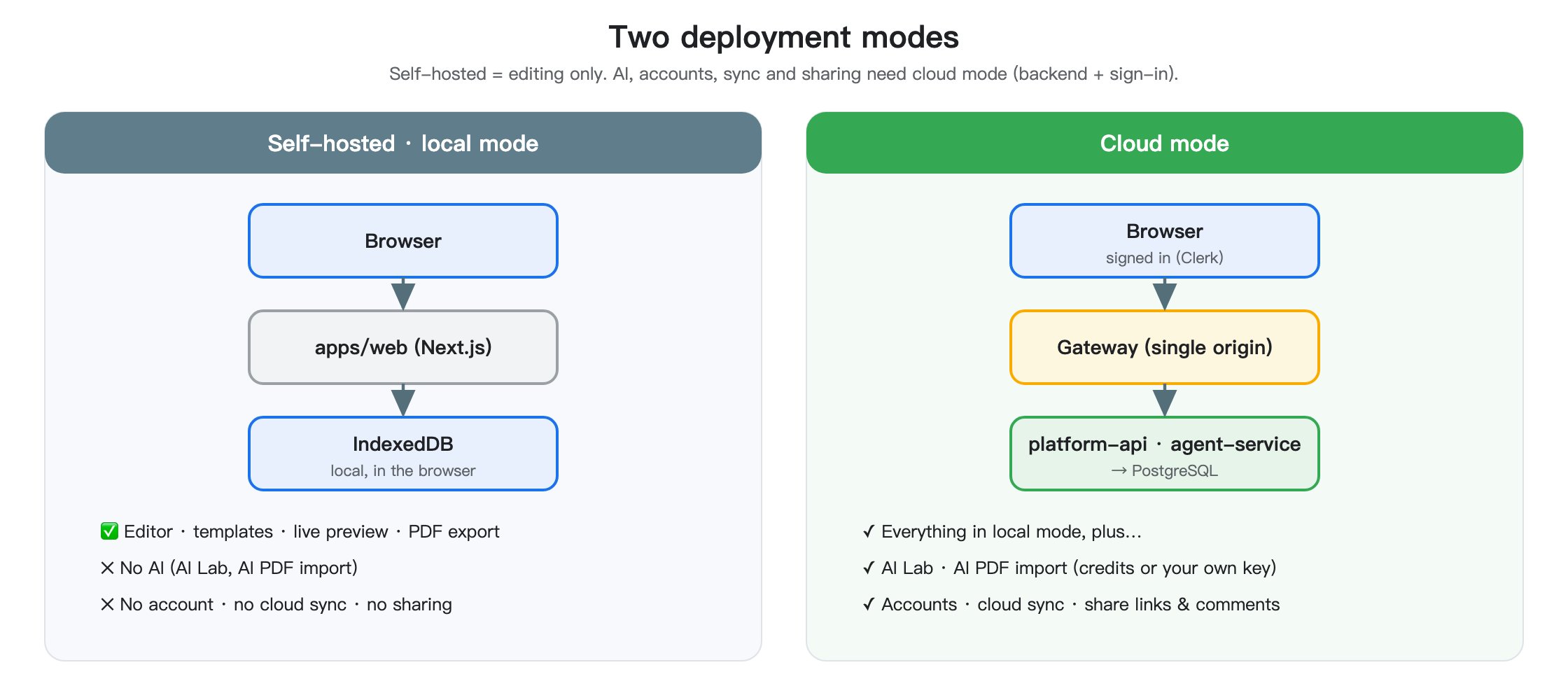This screenshot has width=1568, height=700.
Task: Click the Browser box in local mode
Action: pos(403,241)
